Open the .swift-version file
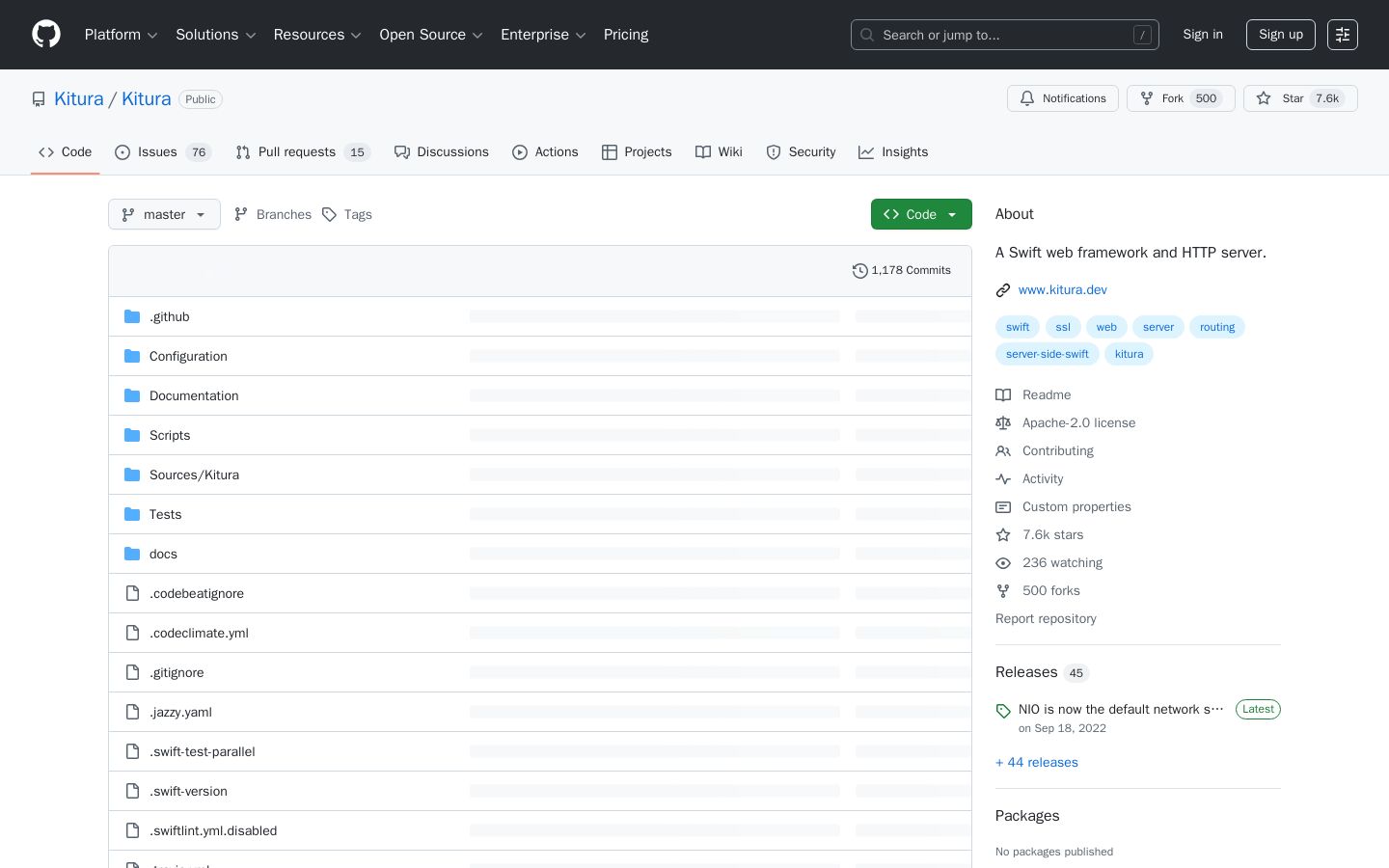1389x868 pixels. [x=188, y=791]
